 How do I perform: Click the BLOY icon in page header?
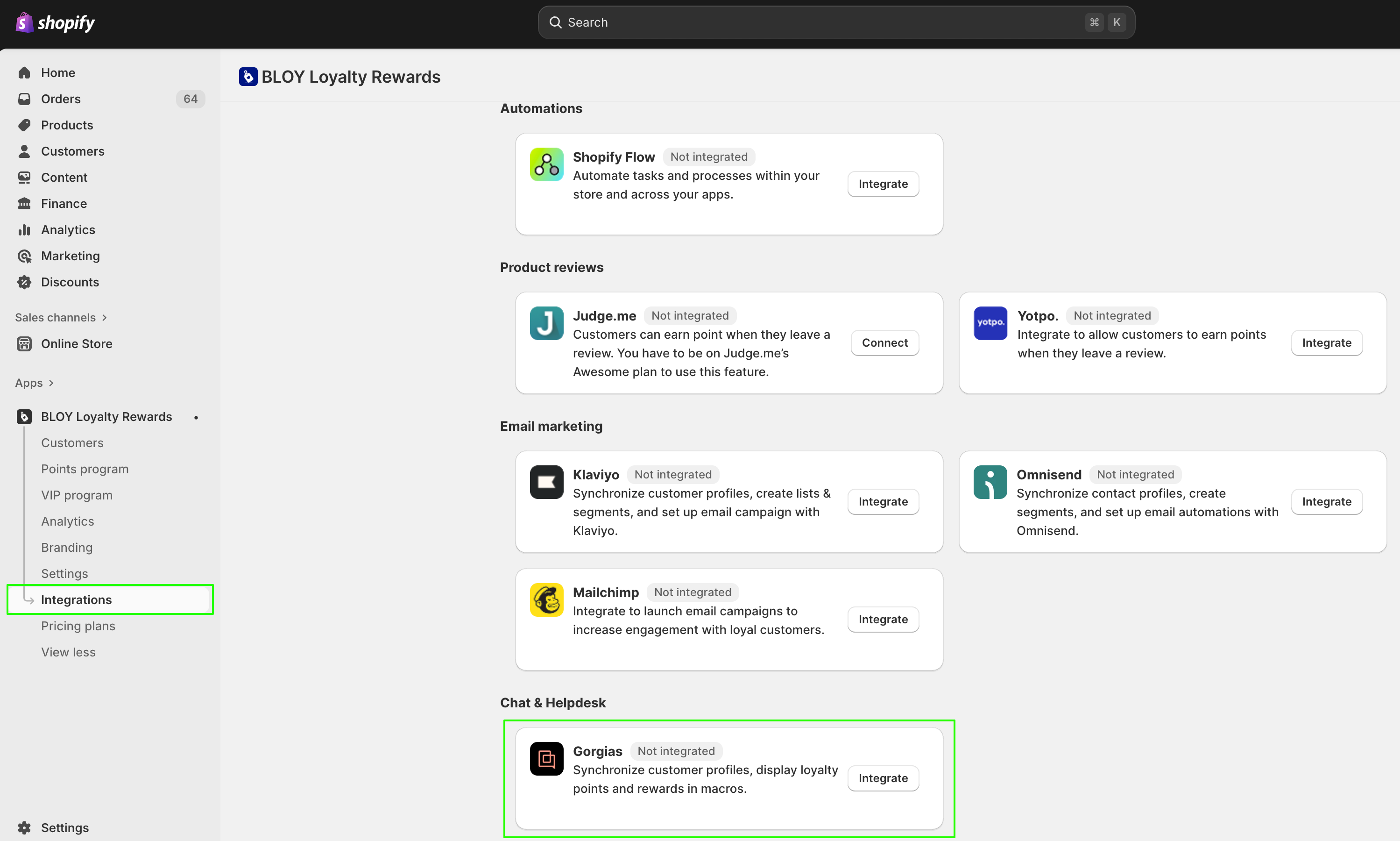[x=248, y=77]
